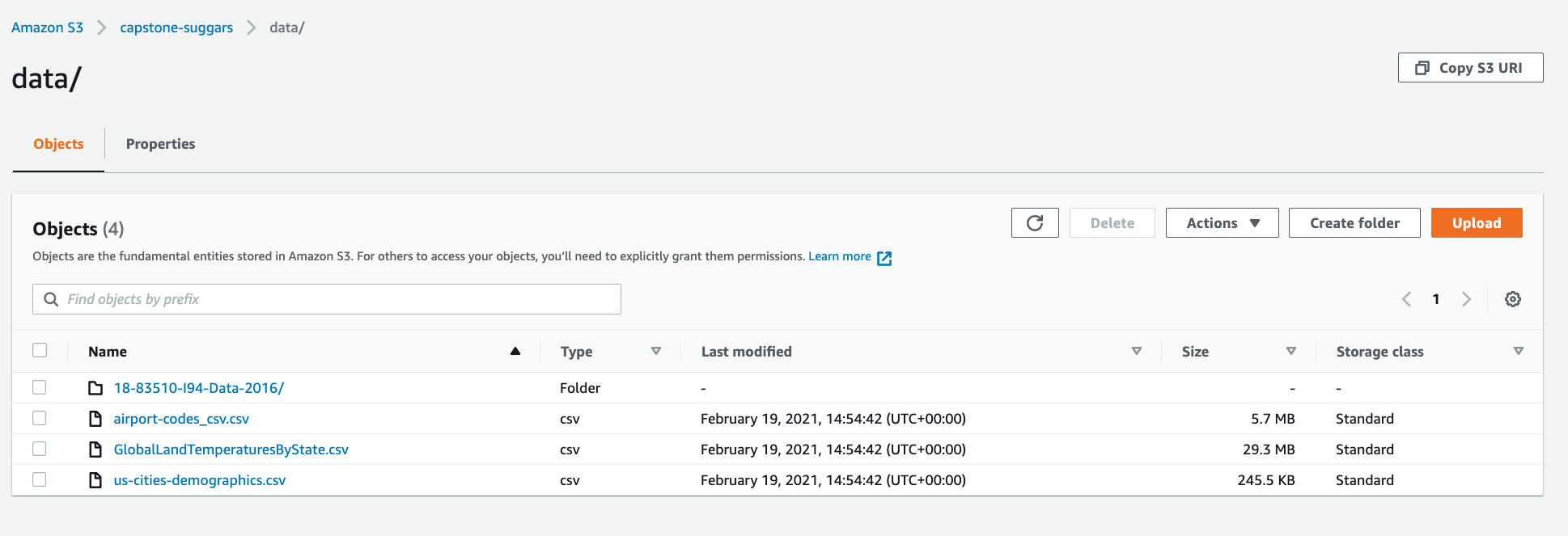Open the Learn more link
Image resolution: width=1568 pixels, height=536 pixels.
(x=840, y=256)
